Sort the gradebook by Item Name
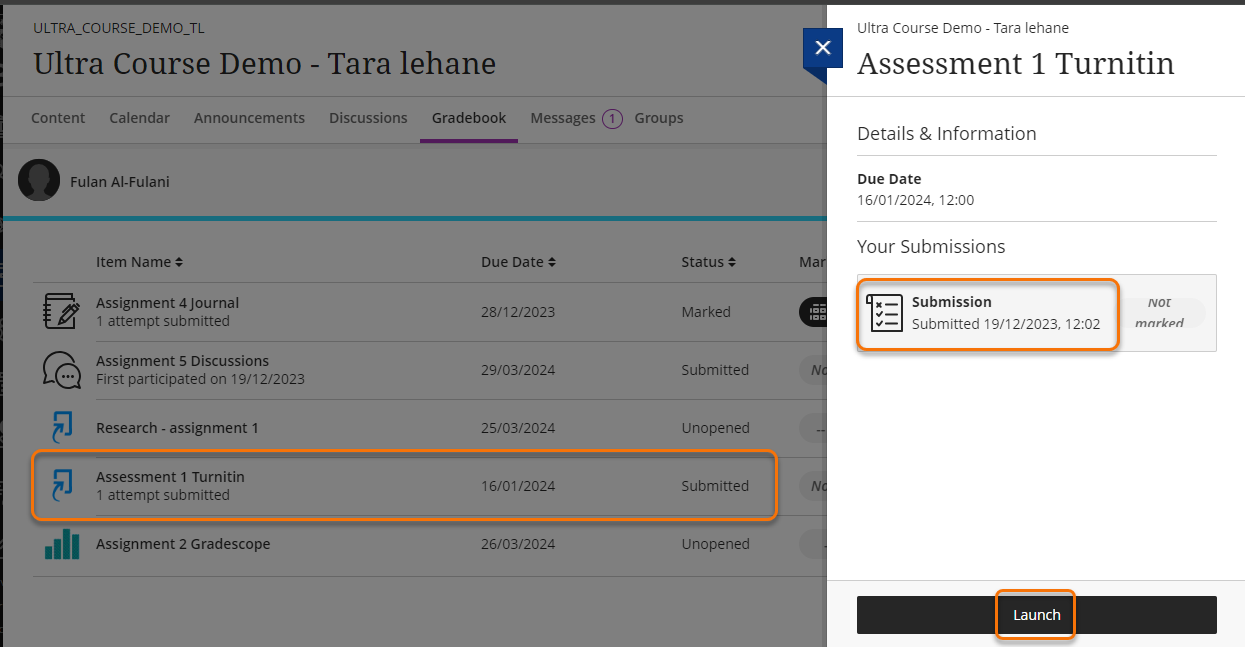This screenshot has width=1245, height=647. click(139, 262)
